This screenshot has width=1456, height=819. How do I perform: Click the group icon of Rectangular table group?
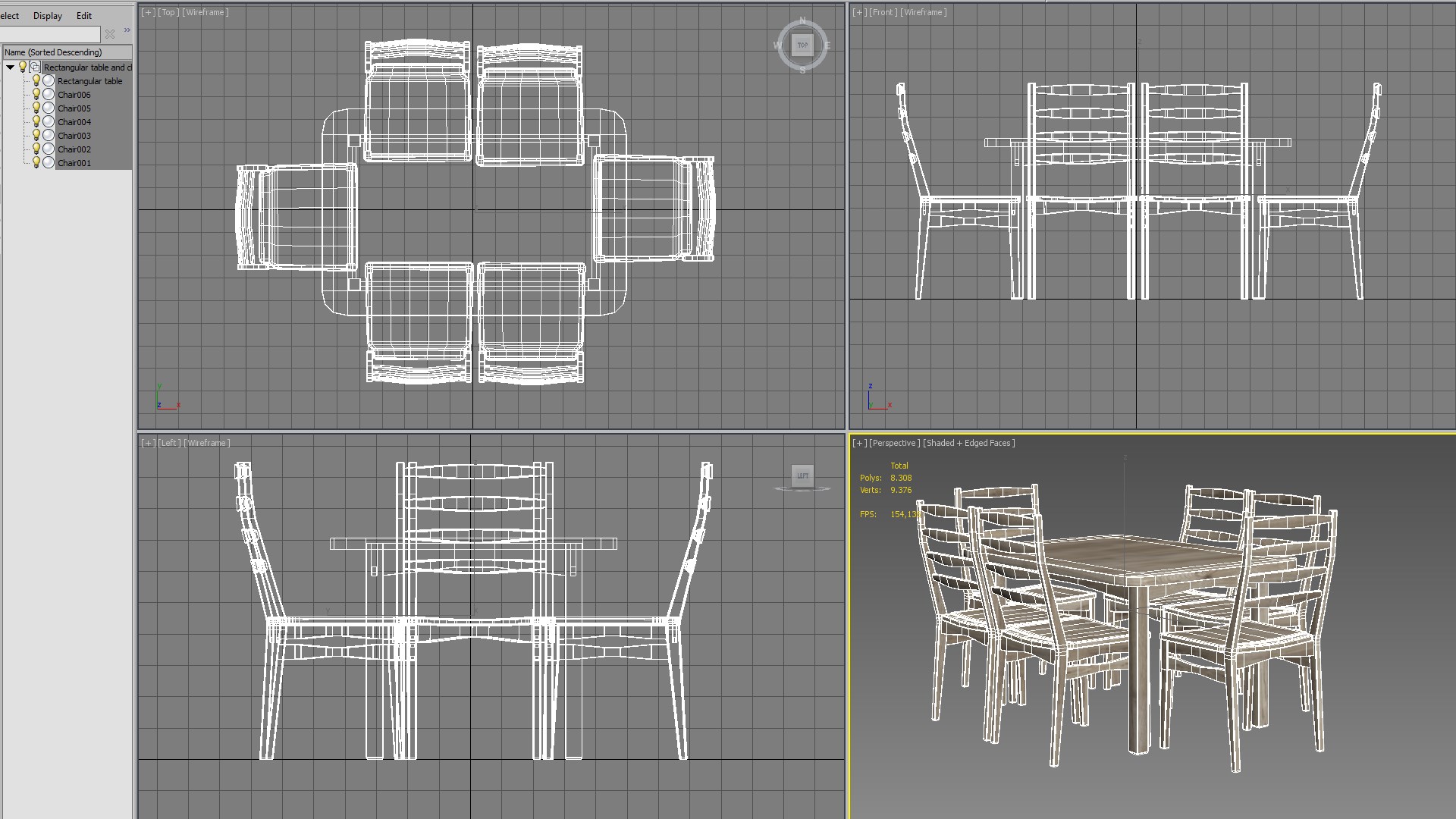point(35,67)
